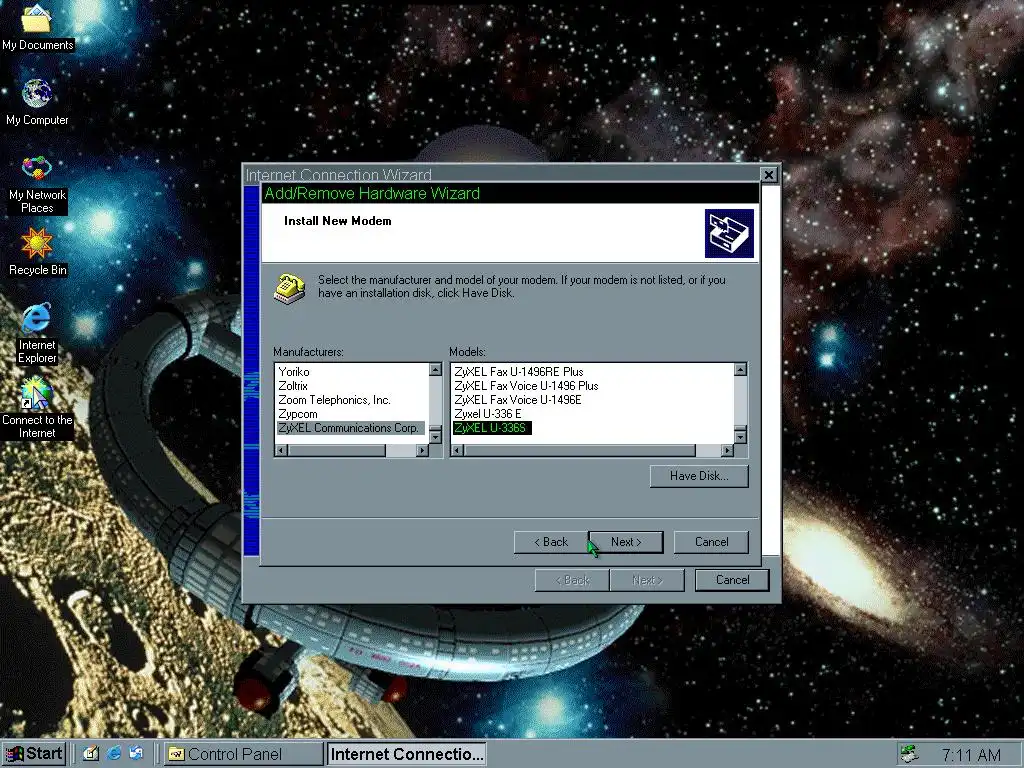Open the My Documents desktop icon
Screen dimensions: 1024x768
click(37, 27)
